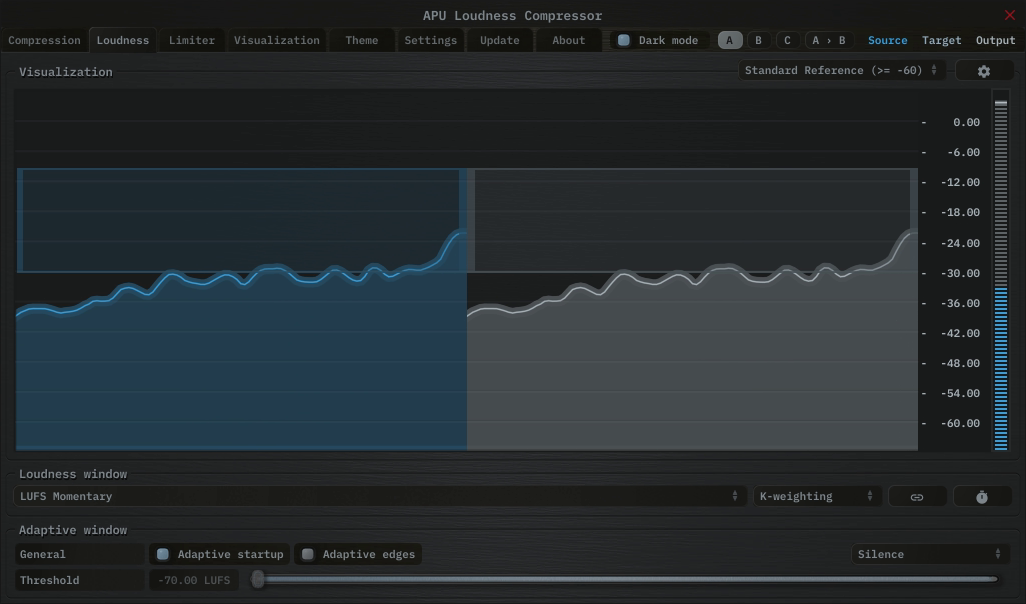Click the stopwatch timer icon
The height and width of the screenshot is (604, 1026).
(x=981, y=497)
